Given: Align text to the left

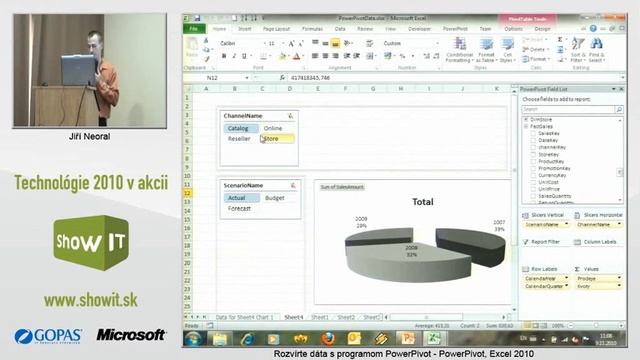Looking at the screenshot, I should point(315,56).
